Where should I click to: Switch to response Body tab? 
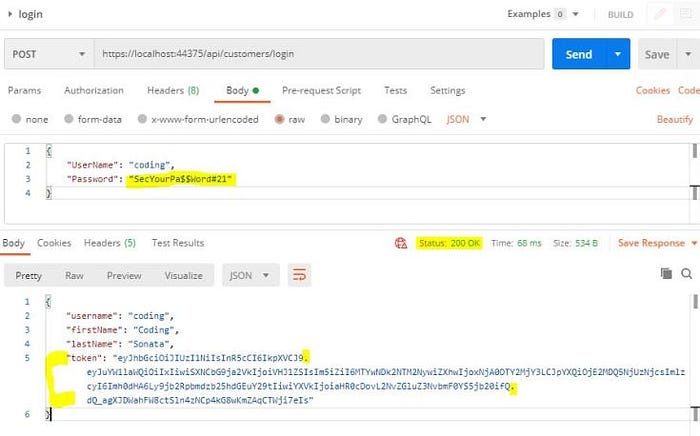click(13, 243)
